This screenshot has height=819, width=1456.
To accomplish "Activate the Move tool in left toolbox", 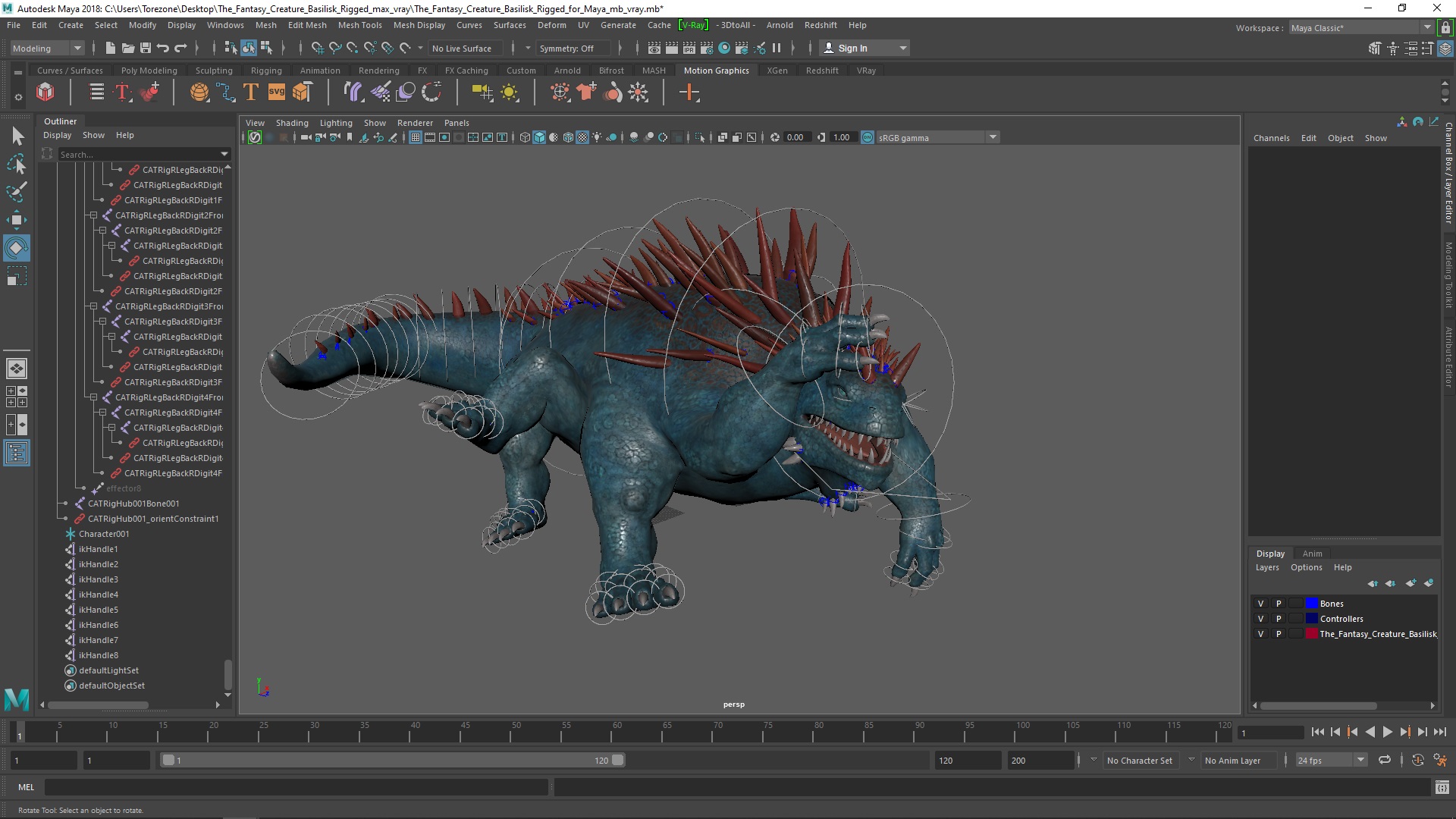I will [17, 220].
